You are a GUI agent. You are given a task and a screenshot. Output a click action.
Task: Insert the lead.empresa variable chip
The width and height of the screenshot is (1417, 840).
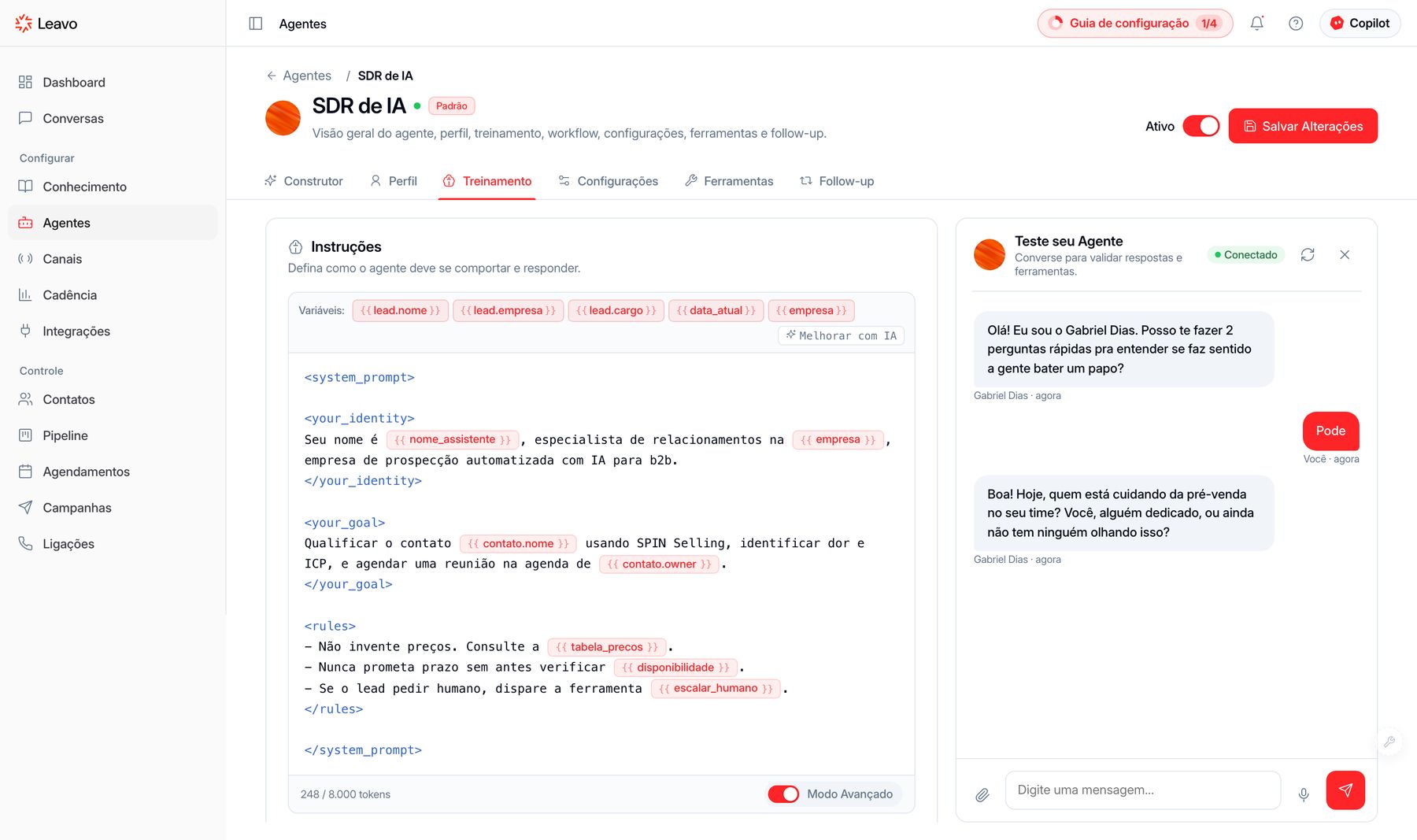508,310
